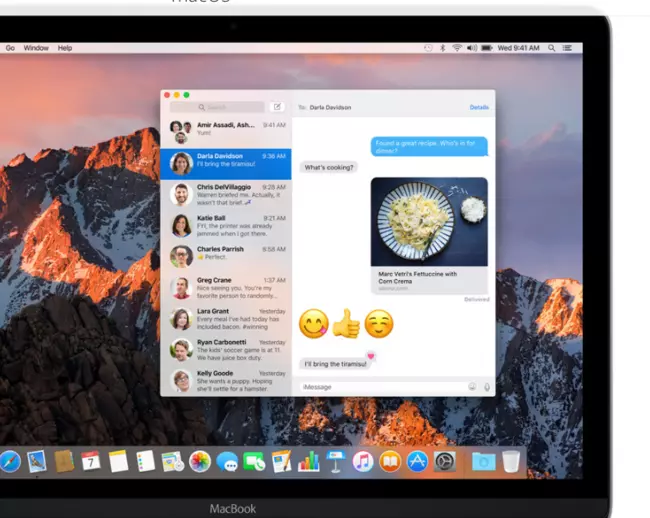Image resolution: width=650 pixels, height=518 pixels.
Task: Select the Chris DelVillaggio conversation
Action: coord(226,194)
